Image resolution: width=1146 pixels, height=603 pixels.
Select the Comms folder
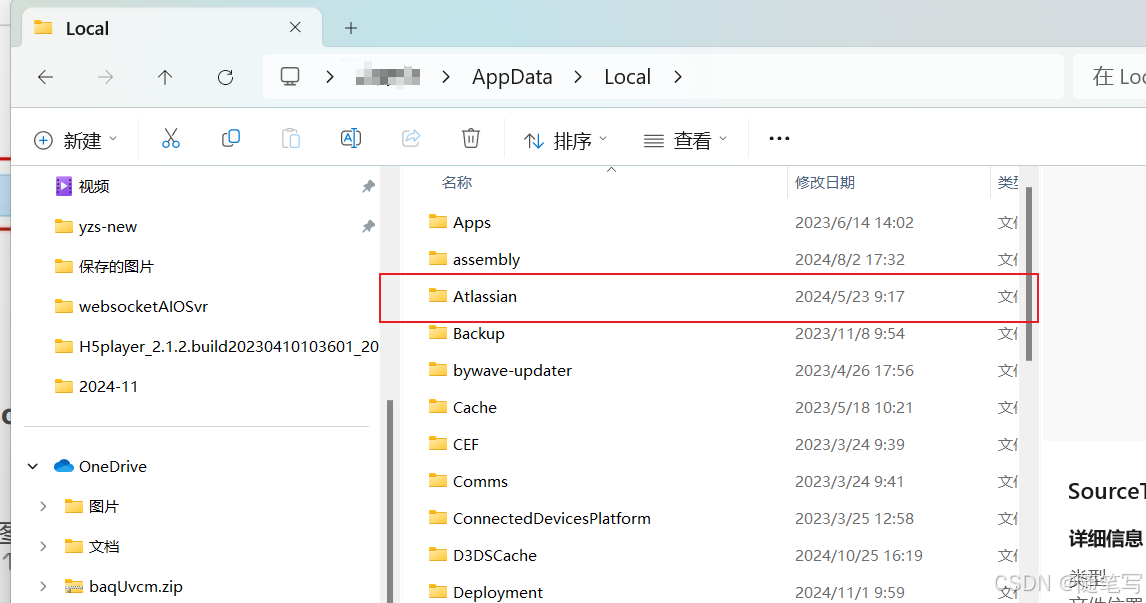(x=480, y=482)
